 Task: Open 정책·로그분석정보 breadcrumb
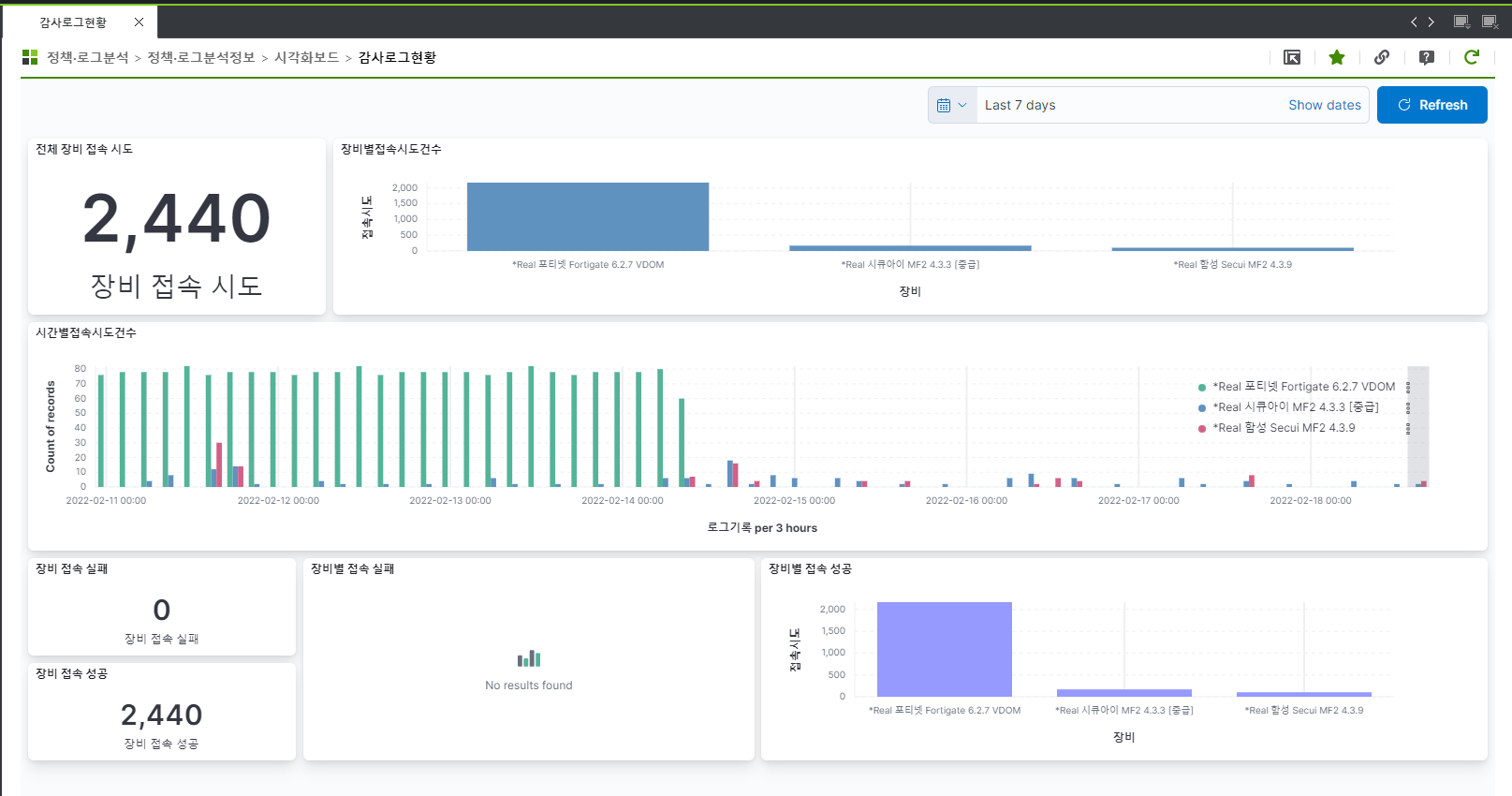tap(201, 57)
